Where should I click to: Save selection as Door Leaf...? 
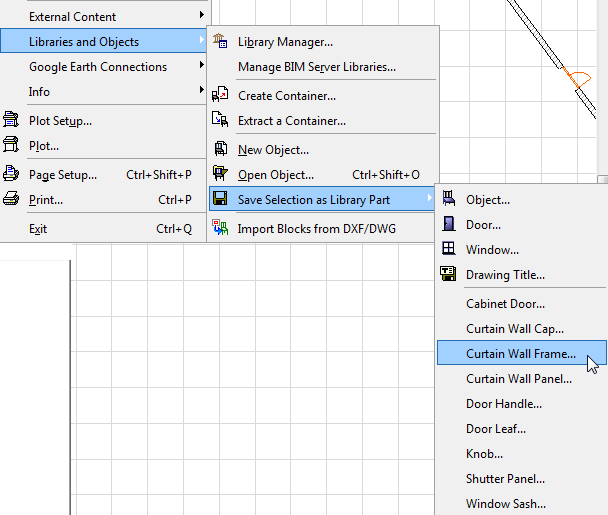click(522, 429)
